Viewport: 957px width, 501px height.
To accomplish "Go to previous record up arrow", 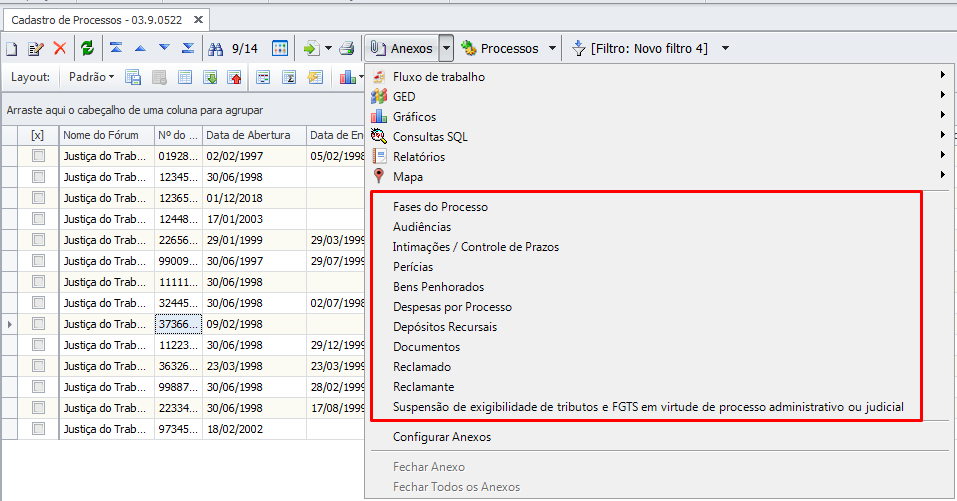I will pyautogui.click(x=140, y=48).
